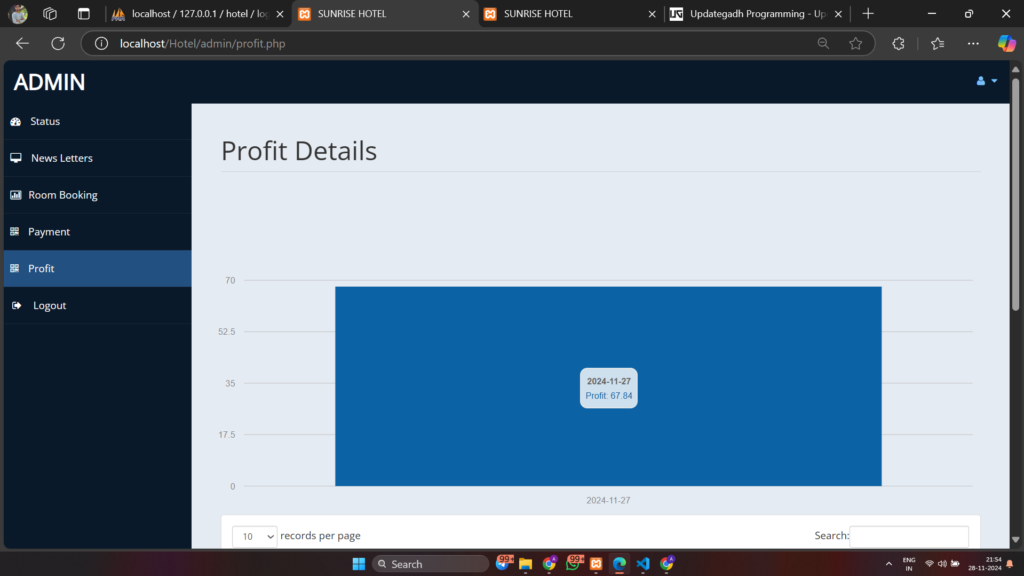The width and height of the screenshot is (1024, 576).
Task: Click the profit bar for 2024-11-27
Action: [608, 386]
